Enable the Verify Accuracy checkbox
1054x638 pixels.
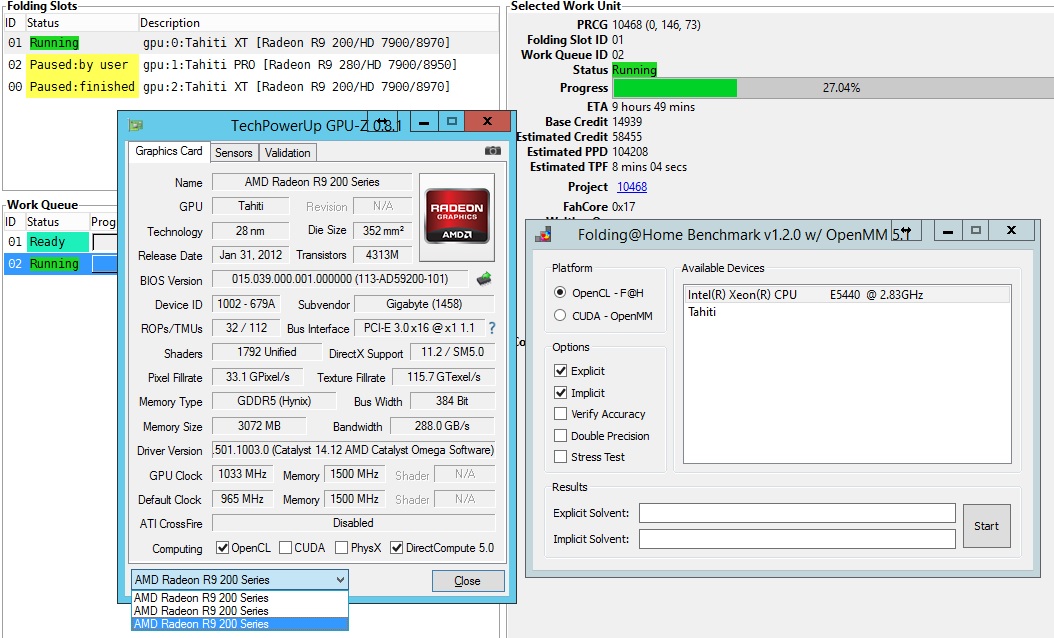point(561,413)
